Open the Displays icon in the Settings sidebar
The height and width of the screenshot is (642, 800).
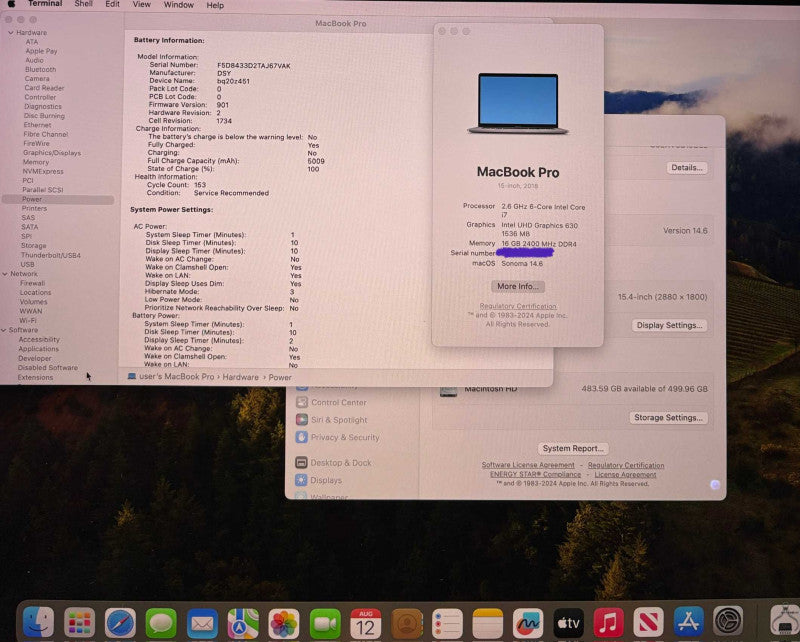301,480
